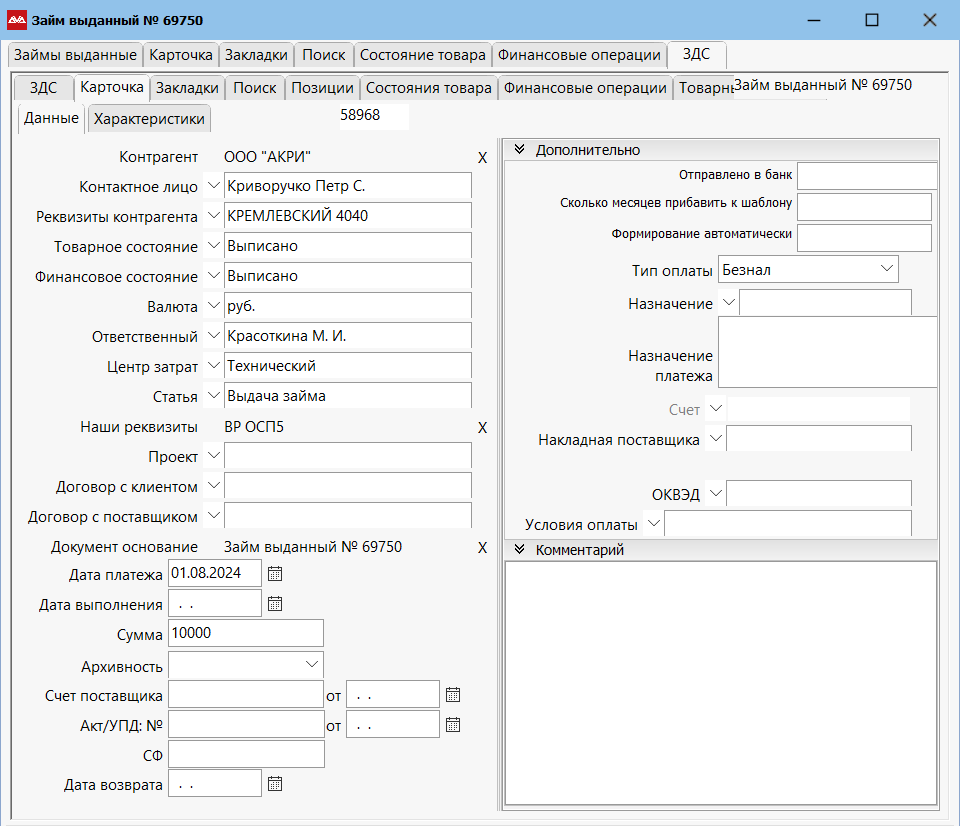Click the ВР ОСП5 реквизиты value
This screenshot has height=826, width=960.
click(x=254, y=427)
